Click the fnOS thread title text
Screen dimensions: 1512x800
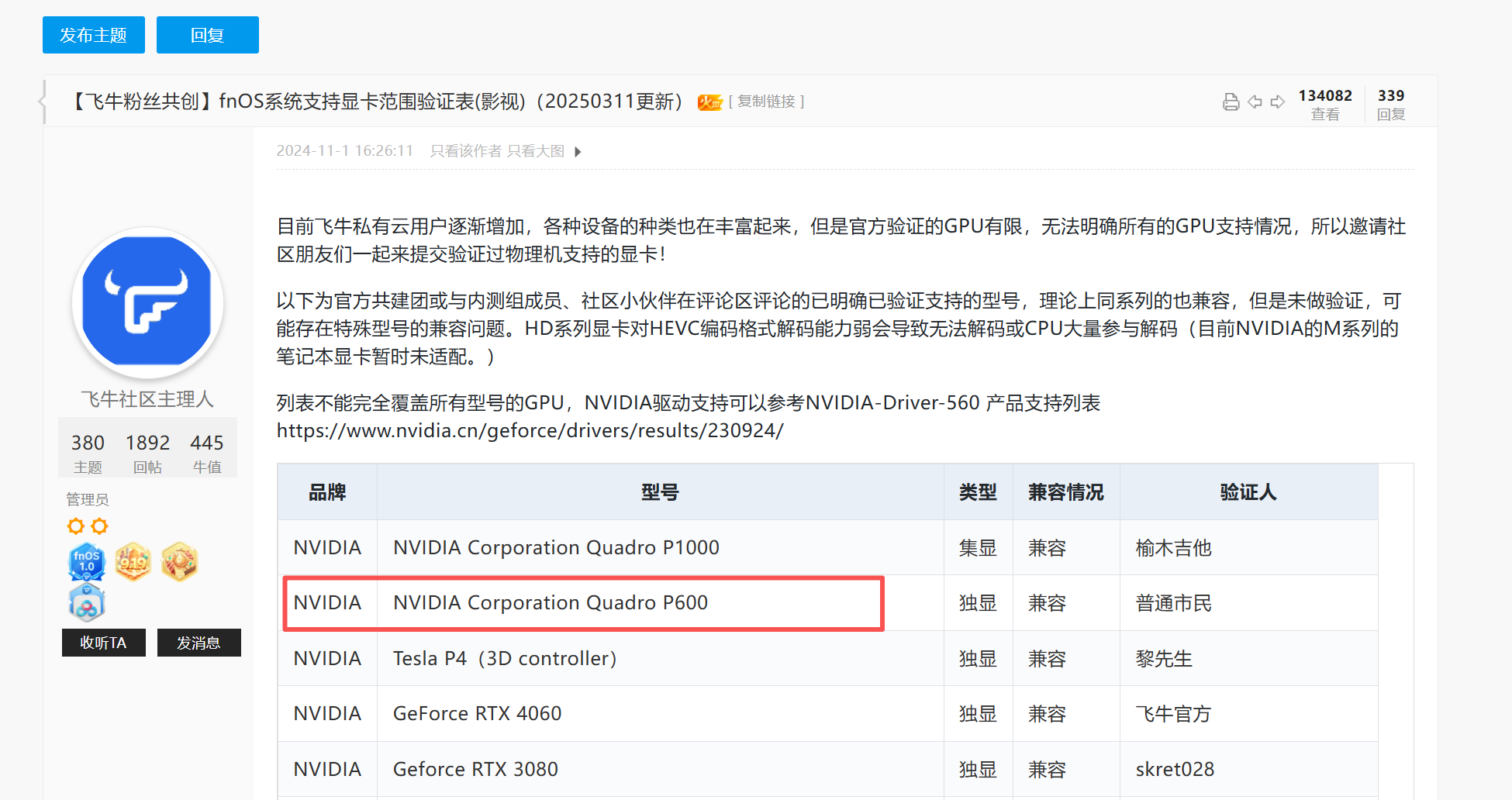376,102
